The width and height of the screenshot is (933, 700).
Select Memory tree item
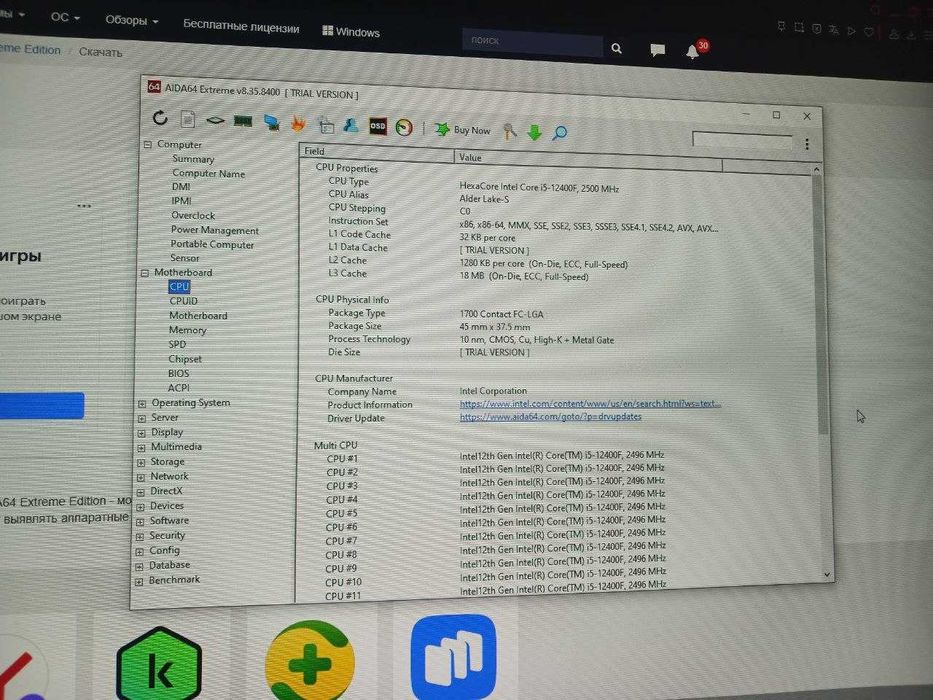[187, 330]
